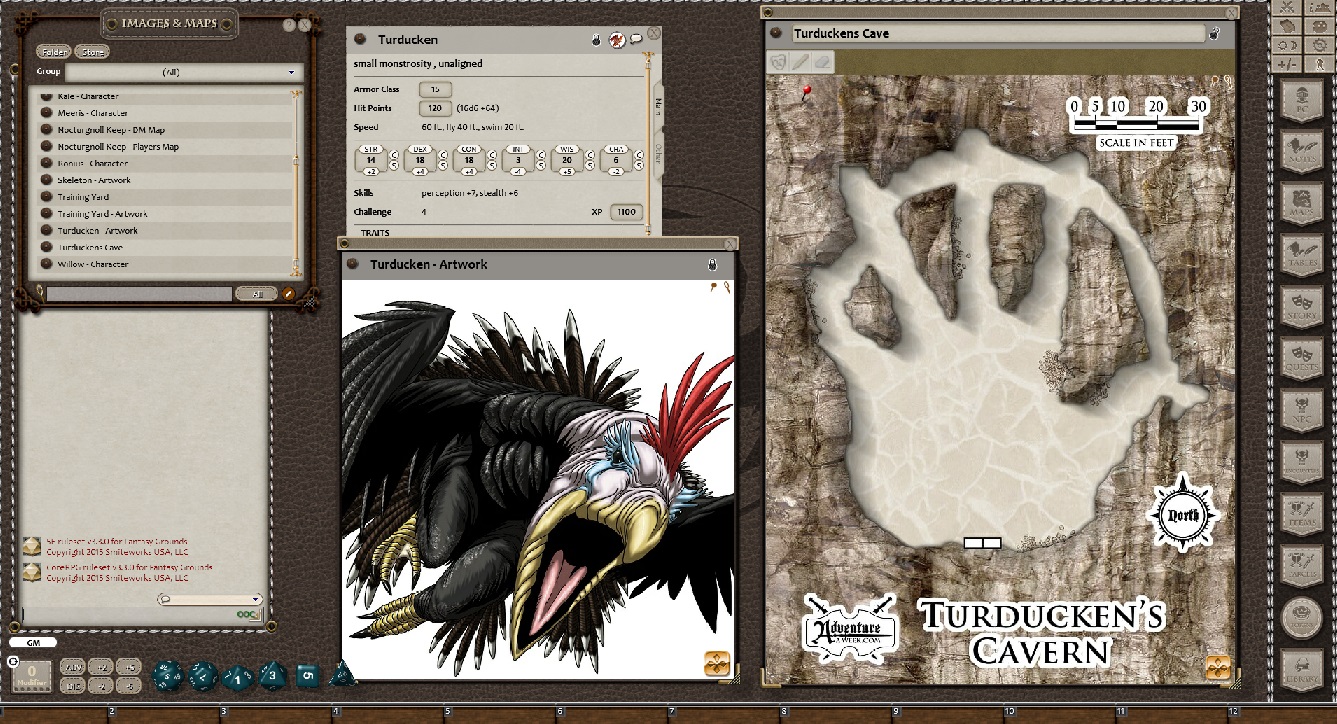Click the Folder button in Images & Maps
Viewport: 1337px width, 724px height.
(53, 52)
